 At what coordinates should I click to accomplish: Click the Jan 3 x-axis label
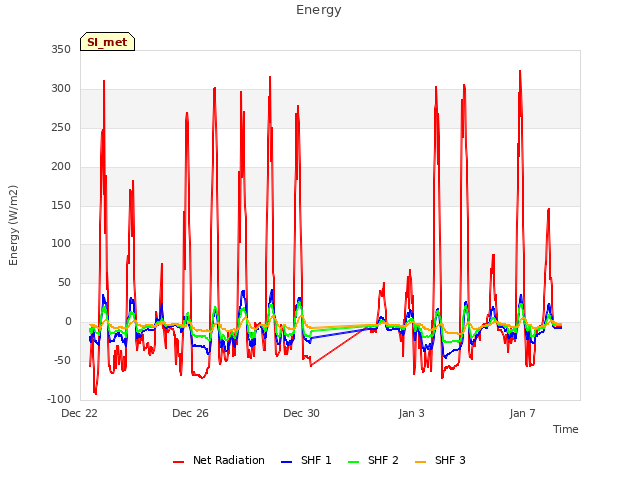(411, 413)
